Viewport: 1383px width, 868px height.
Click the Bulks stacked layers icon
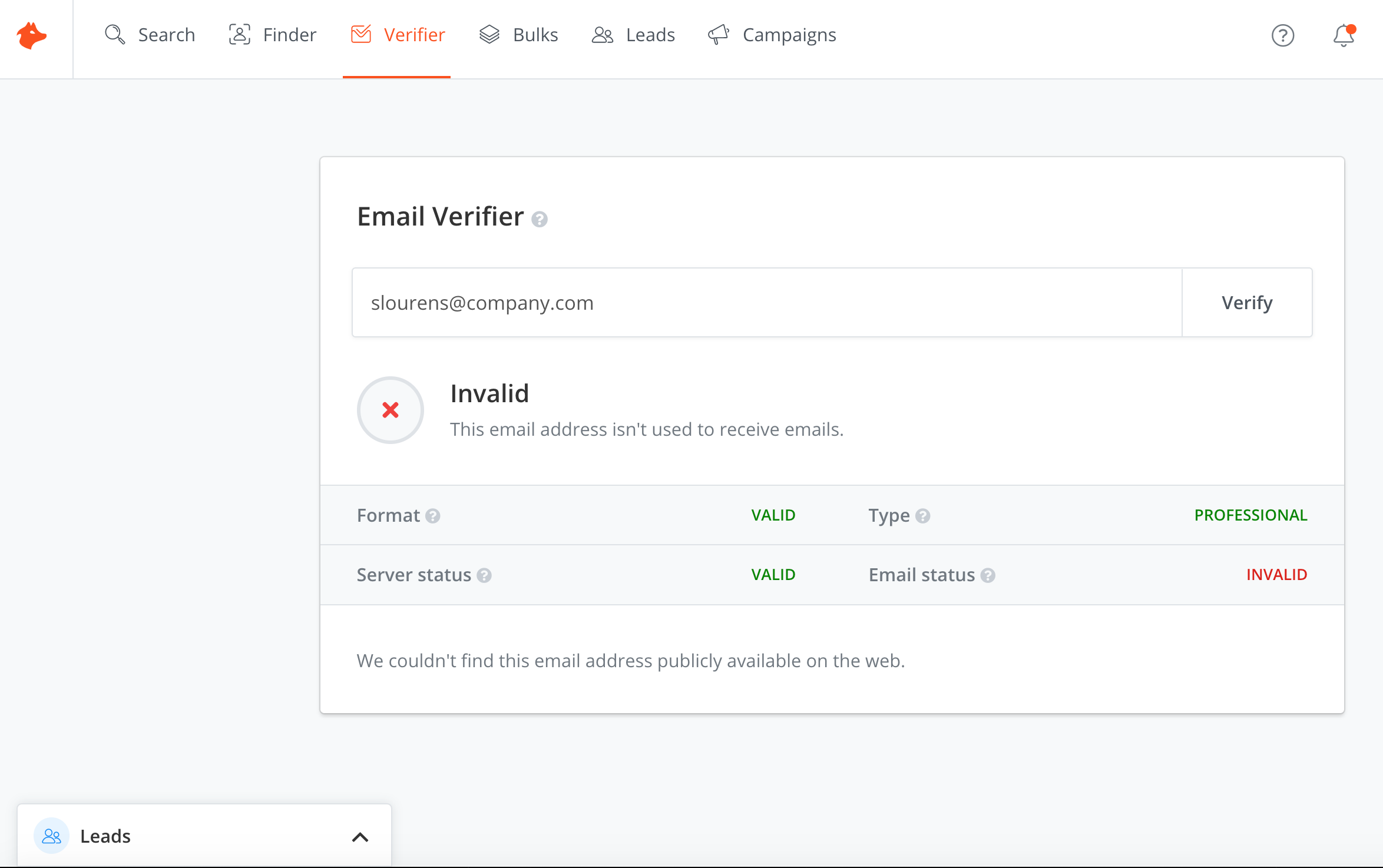pos(489,35)
